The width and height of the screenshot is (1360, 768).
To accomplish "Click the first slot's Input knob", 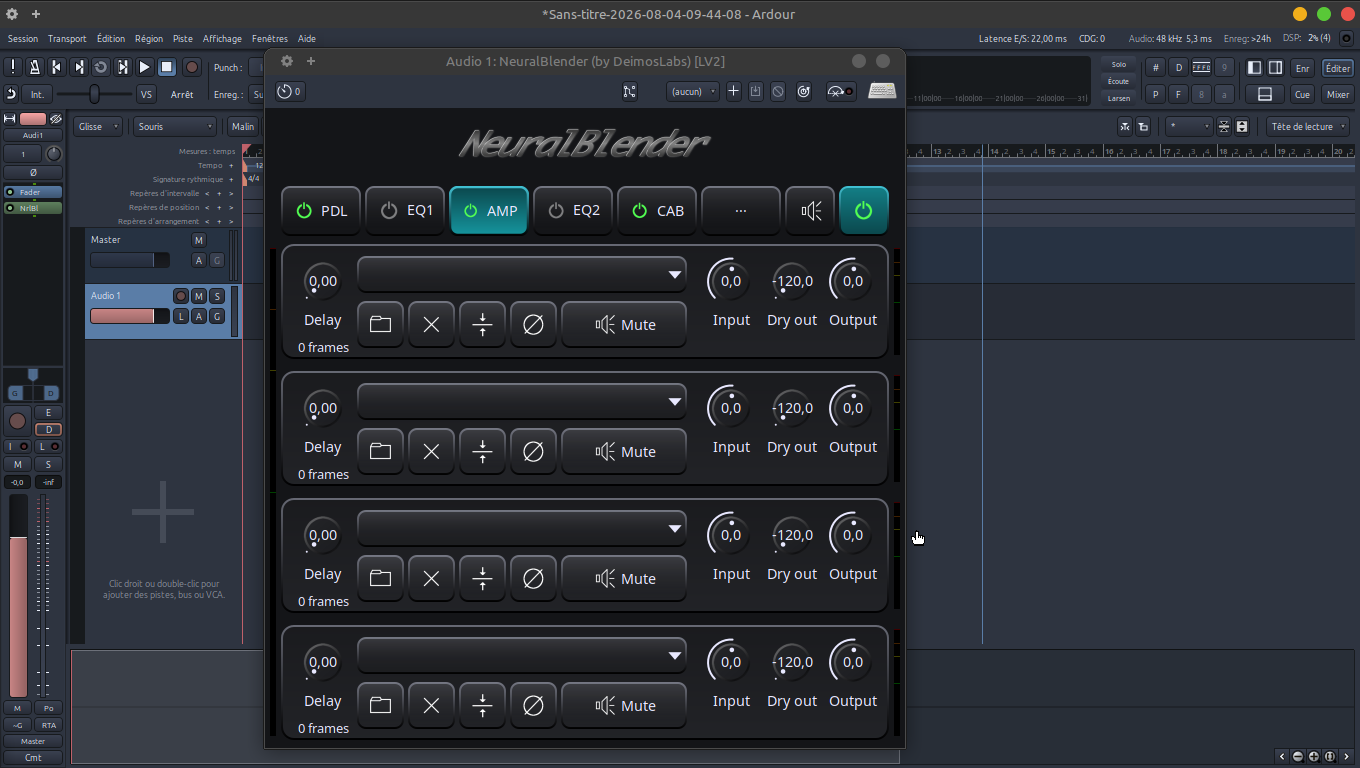I will coord(731,281).
